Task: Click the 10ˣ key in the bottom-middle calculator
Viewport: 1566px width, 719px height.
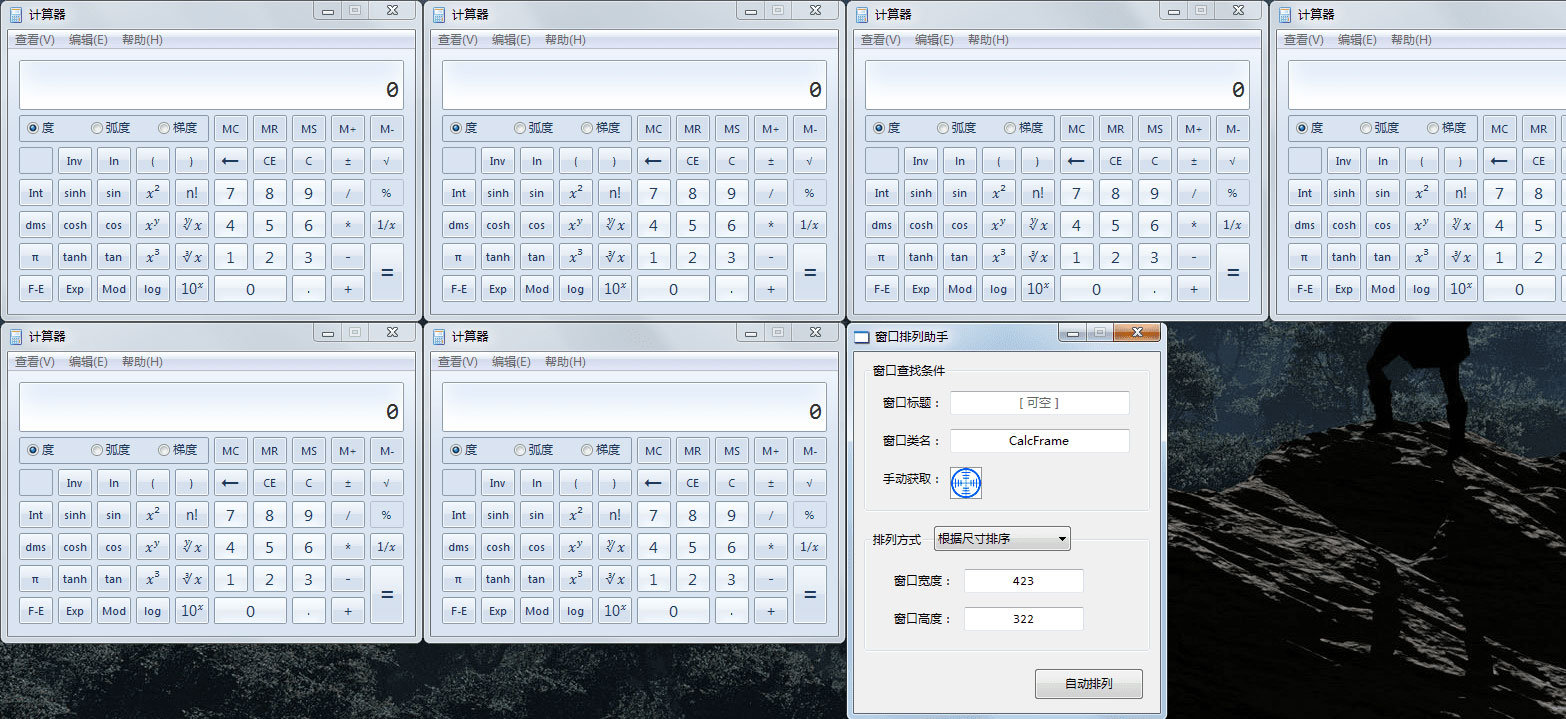Action: coord(614,610)
